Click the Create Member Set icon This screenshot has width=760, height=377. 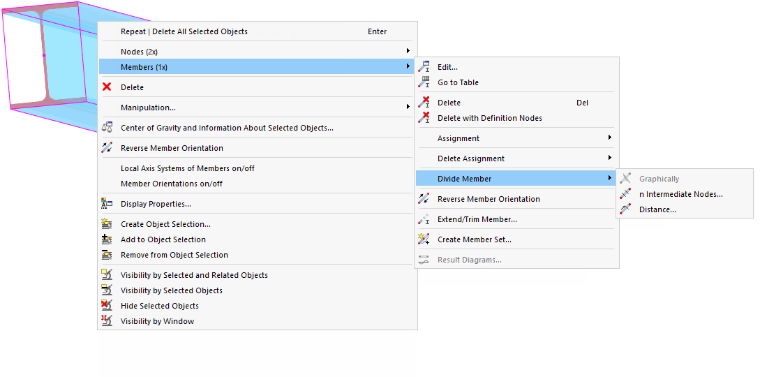coord(424,239)
